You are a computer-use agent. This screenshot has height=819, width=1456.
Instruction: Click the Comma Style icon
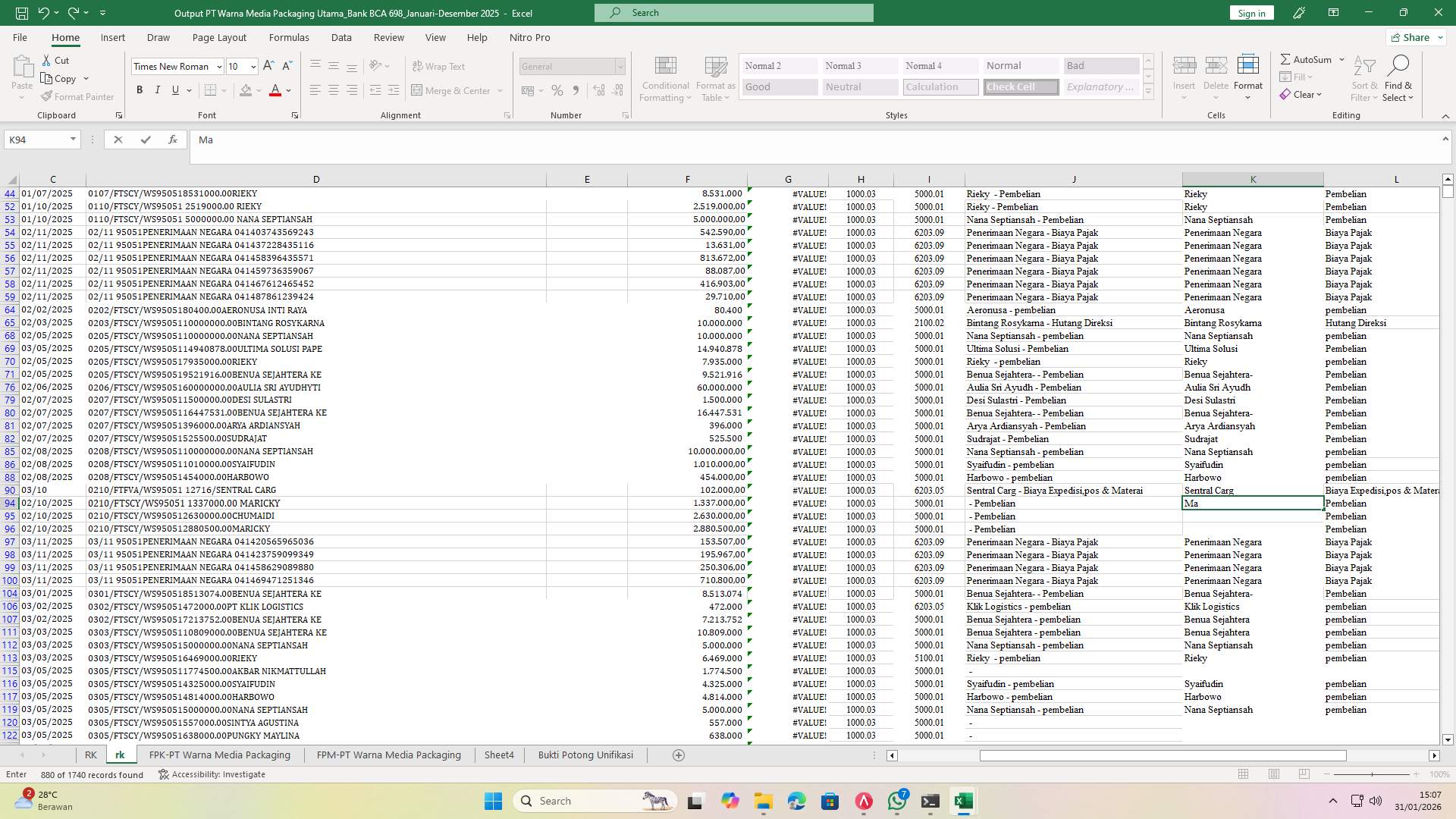tap(576, 90)
